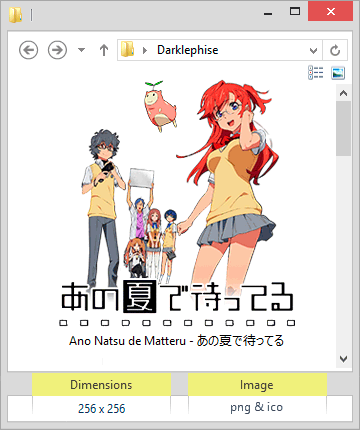Go back using the Back arrow
Image resolution: width=360 pixels, height=430 pixels.
28,50
